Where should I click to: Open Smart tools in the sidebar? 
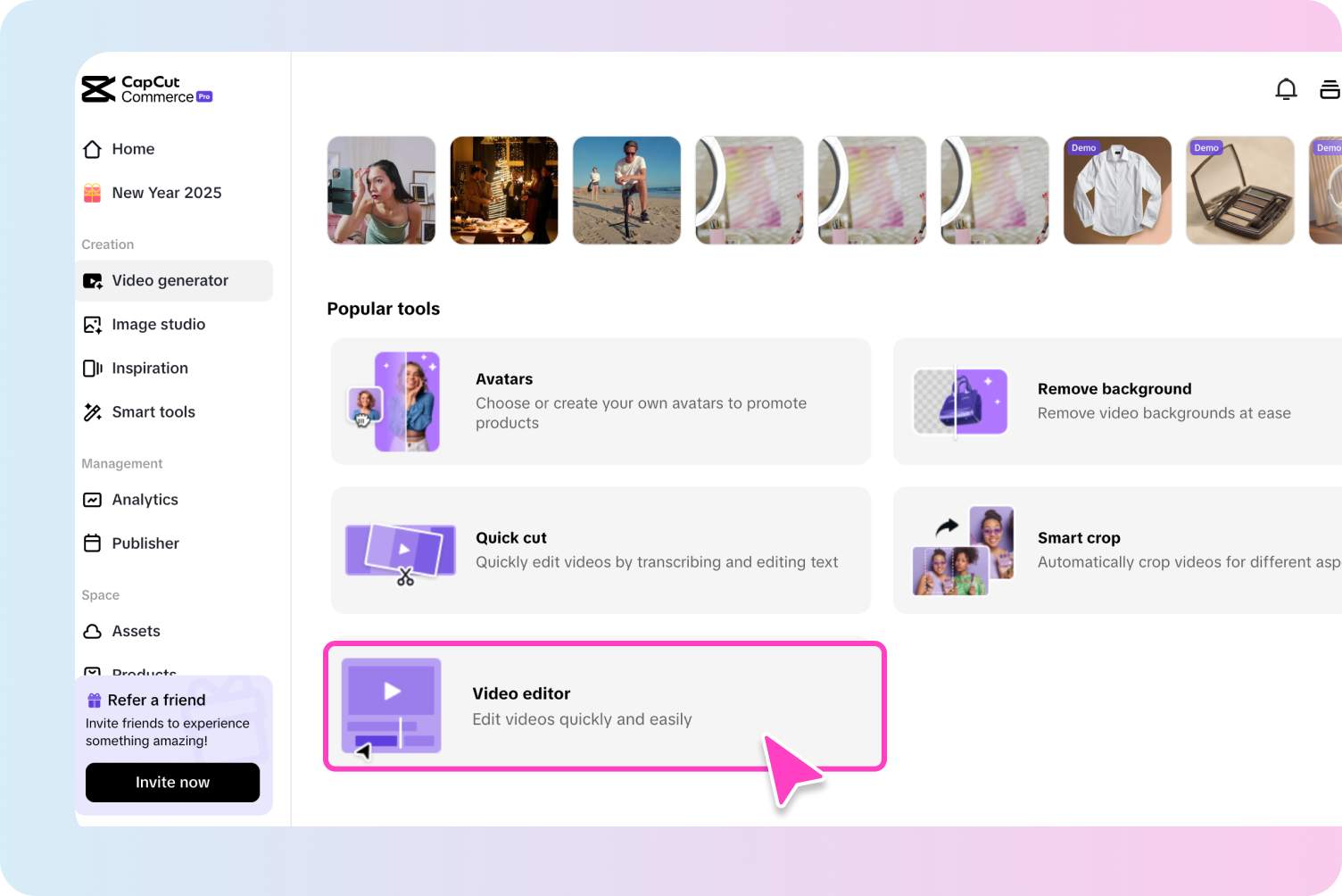(x=153, y=411)
